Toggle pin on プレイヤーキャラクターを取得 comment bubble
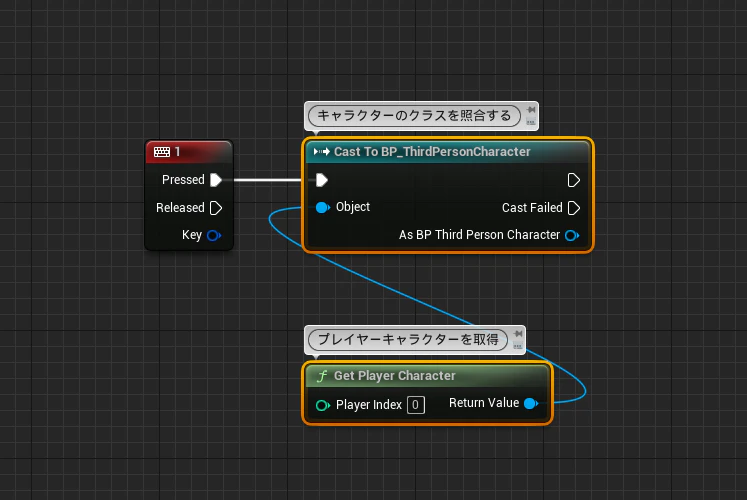Viewport: 747px width, 500px height. 518,334
